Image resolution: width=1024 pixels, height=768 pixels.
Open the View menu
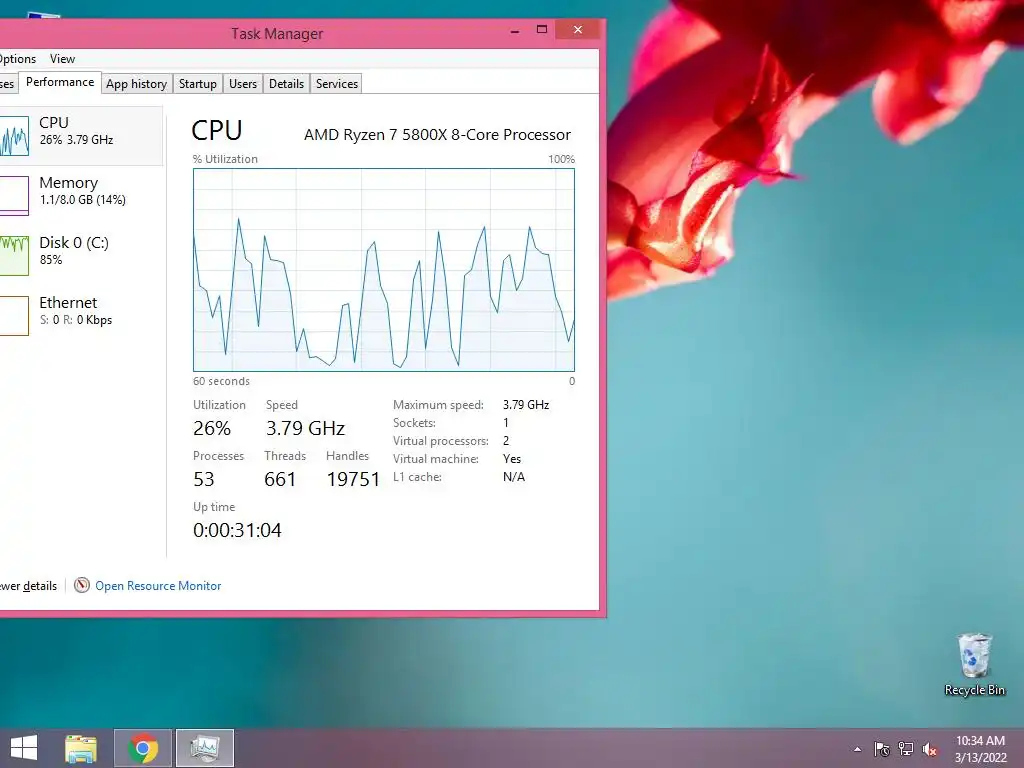click(x=63, y=59)
